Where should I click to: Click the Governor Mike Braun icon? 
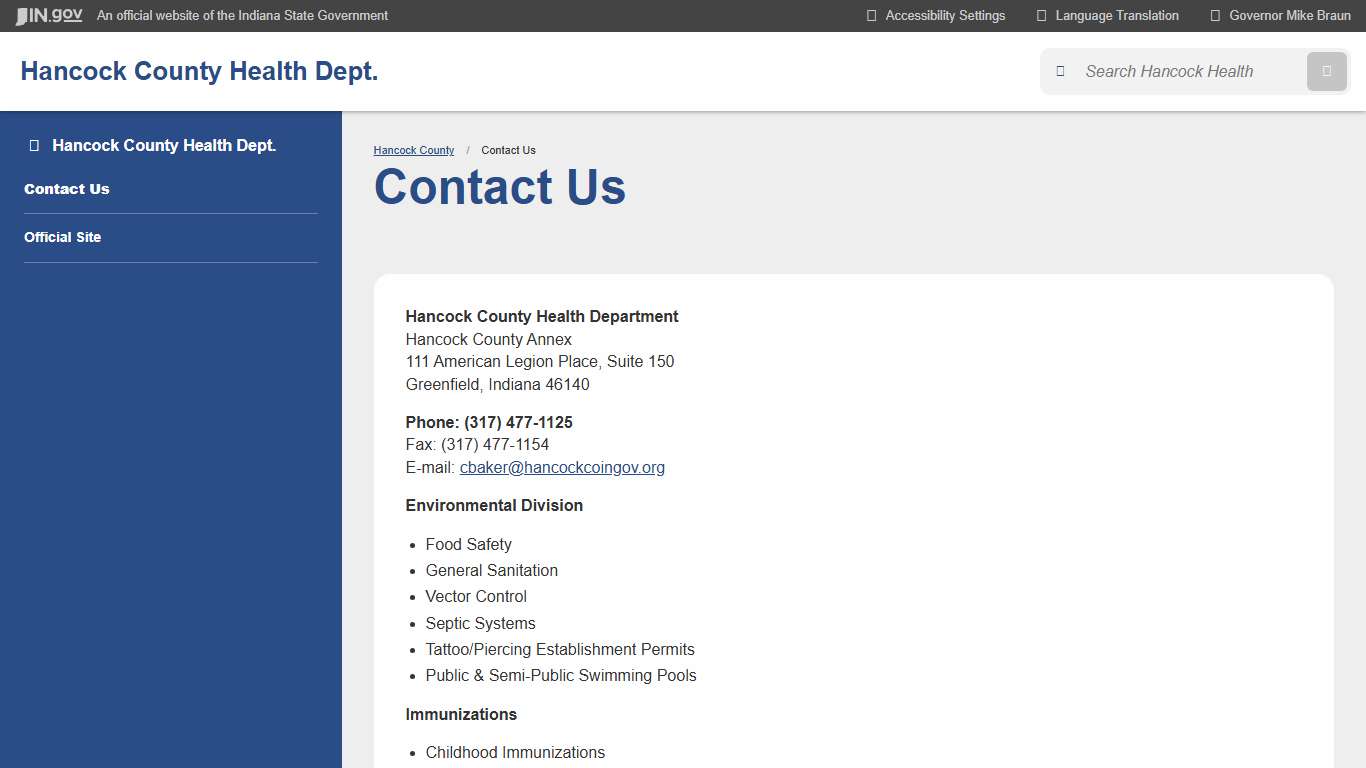click(x=1214, y=15)
